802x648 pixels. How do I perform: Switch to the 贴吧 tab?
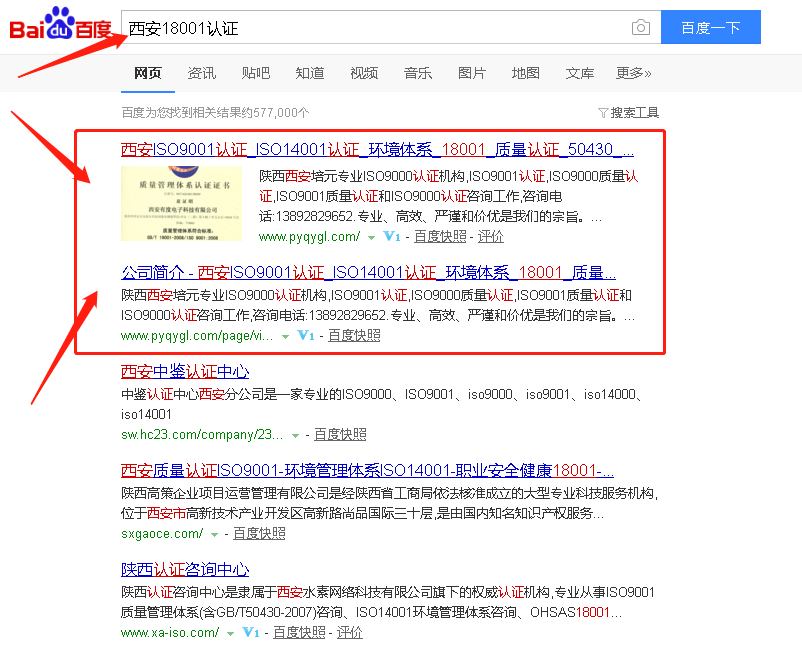pyautogui.click(x=256, y=73)
